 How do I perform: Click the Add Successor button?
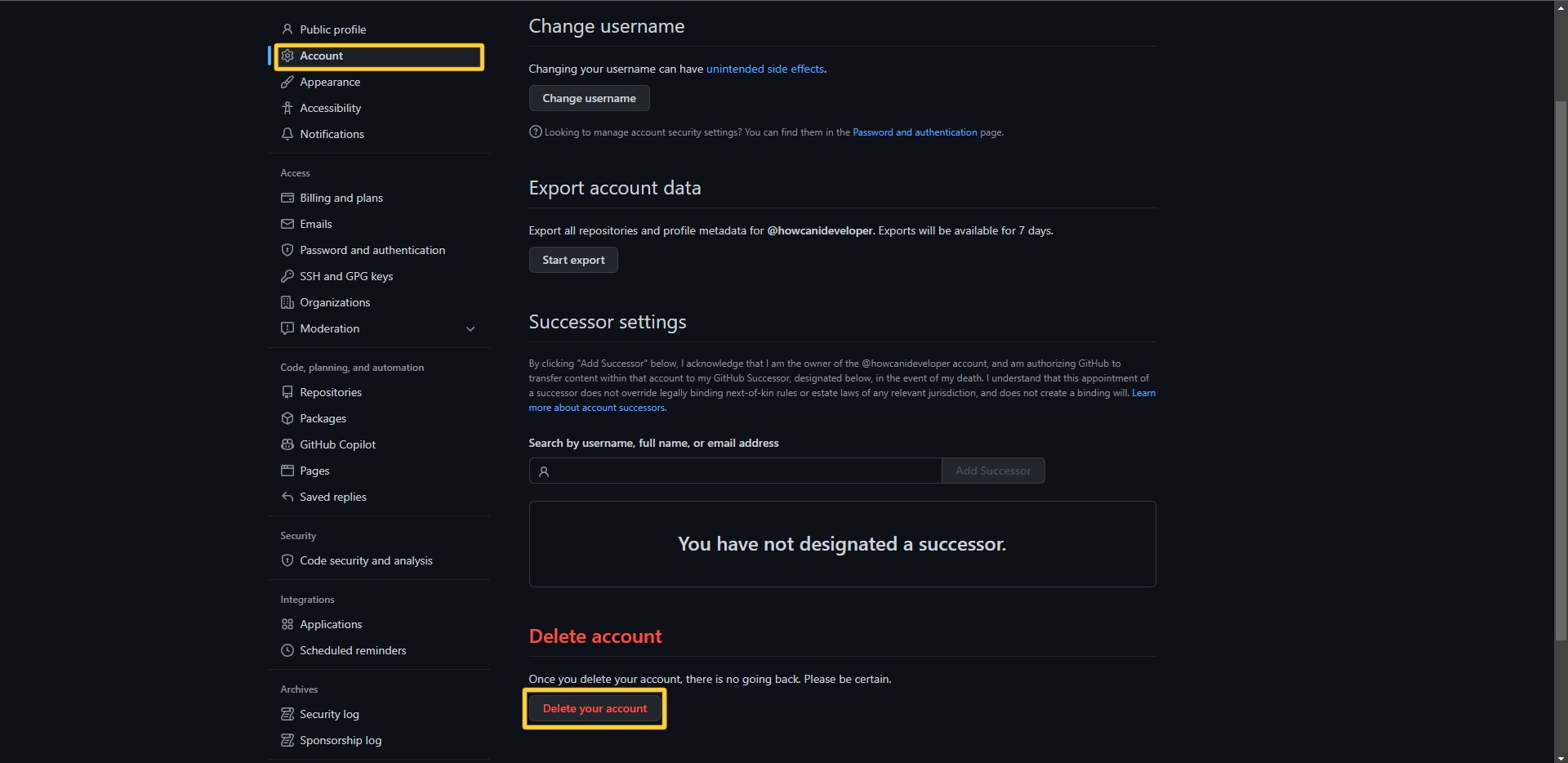click(x=993, y=471)
